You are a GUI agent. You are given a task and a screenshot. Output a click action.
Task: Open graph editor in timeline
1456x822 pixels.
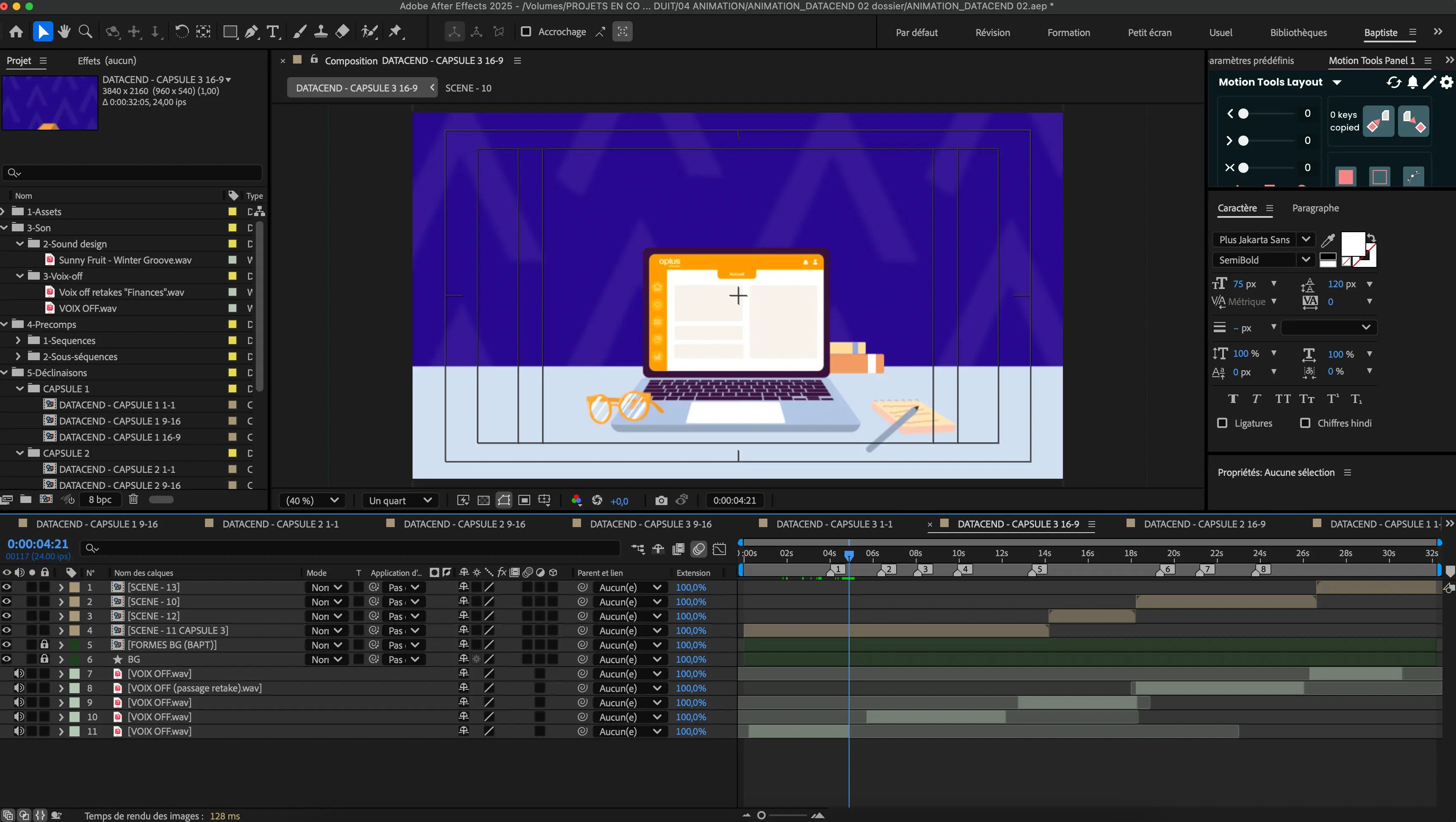(x=720, y=549)
